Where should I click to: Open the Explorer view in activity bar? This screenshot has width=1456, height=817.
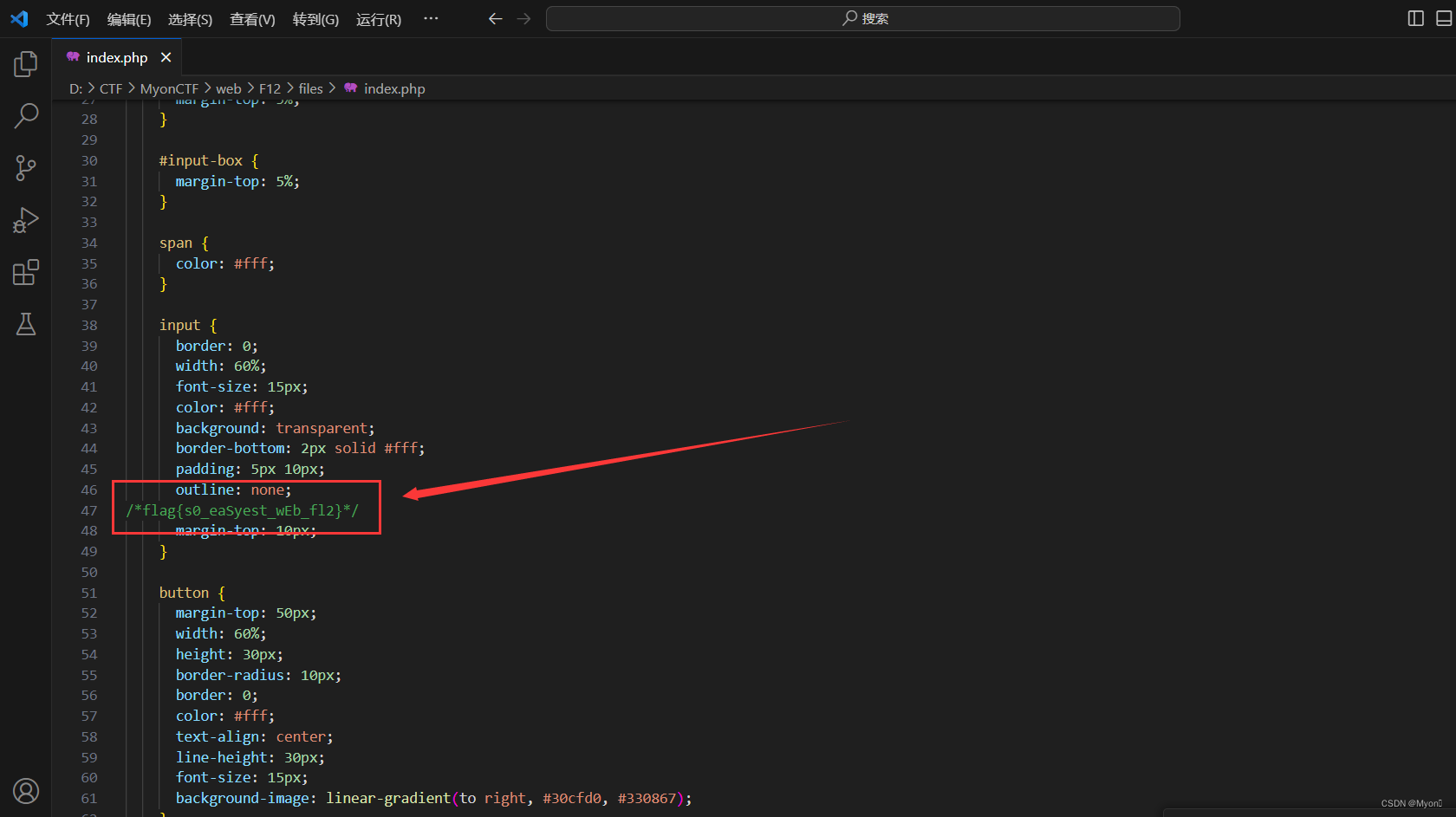(26, 63)
